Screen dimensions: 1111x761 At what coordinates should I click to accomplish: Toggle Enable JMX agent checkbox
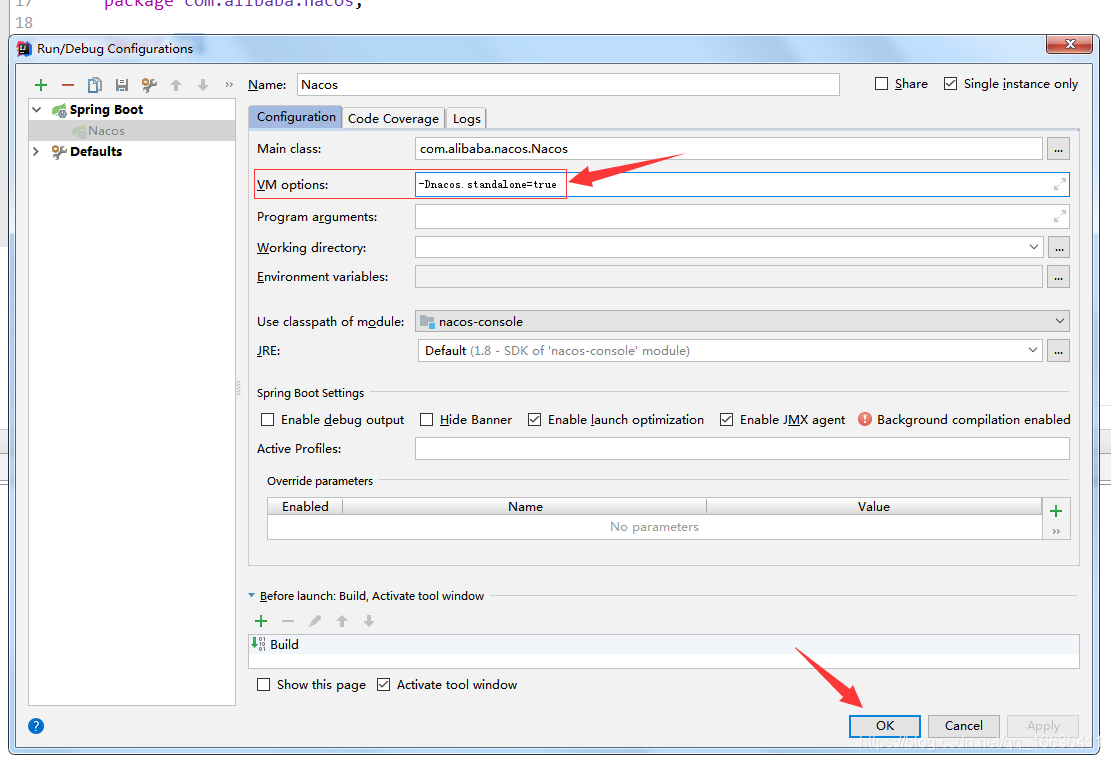(726, 419)
